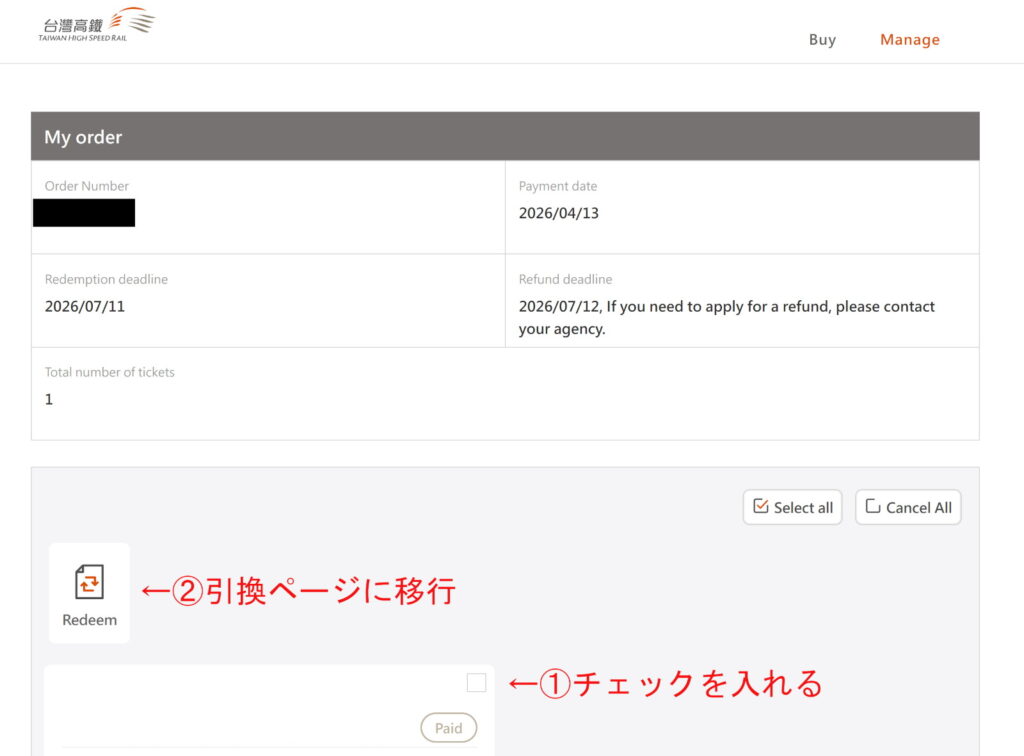Select the payment date 2026/04/13
The height and width of the screenshot is (756, 1024).
coord(558,213)
